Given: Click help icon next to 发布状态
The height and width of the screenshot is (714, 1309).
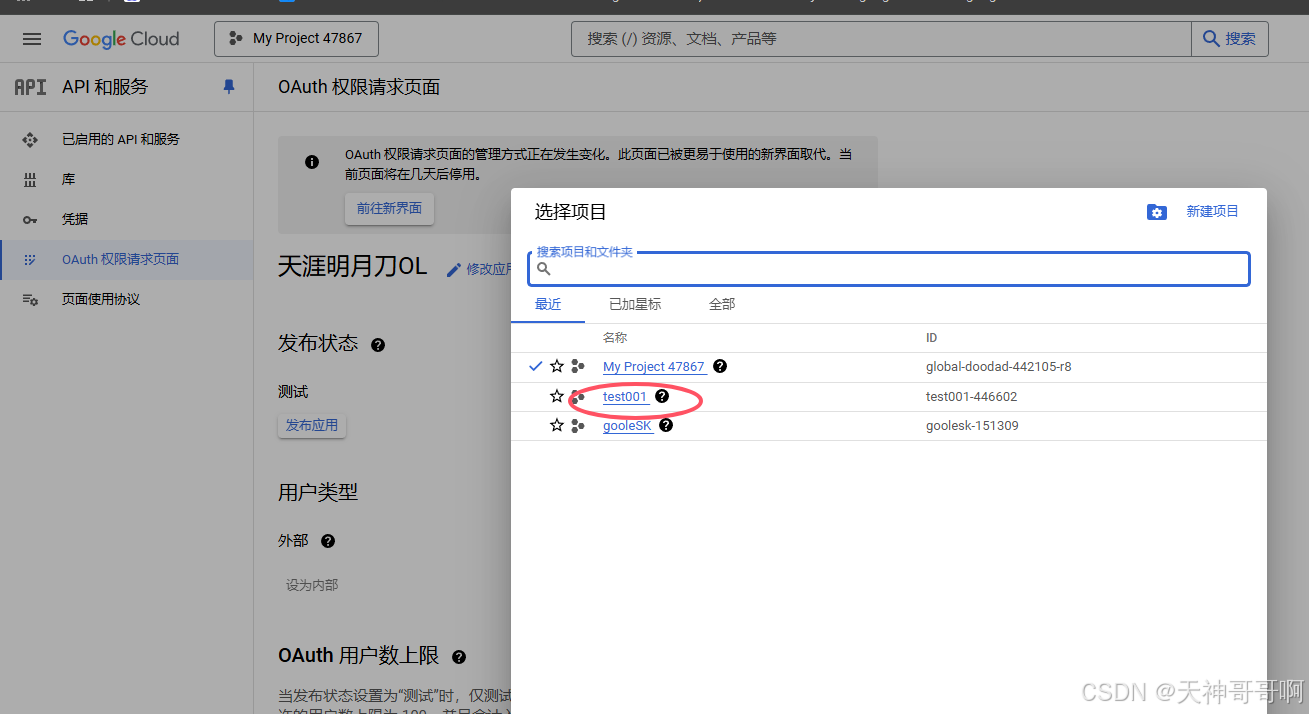Looking at the screenshot, I should click(x=378, y=345).
